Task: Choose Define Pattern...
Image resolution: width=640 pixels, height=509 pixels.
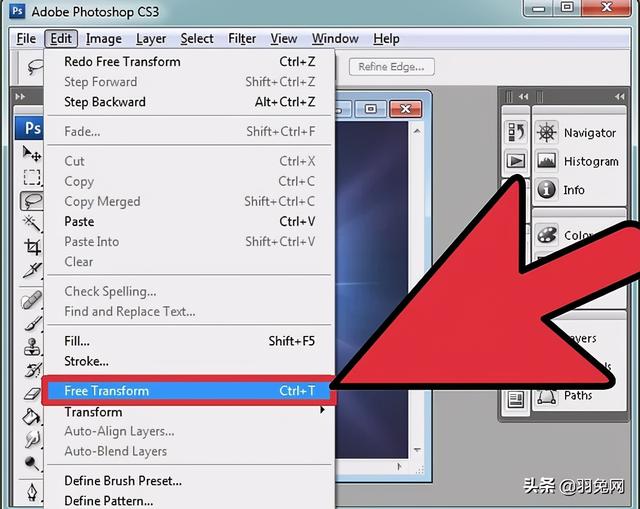Action: 189,500
